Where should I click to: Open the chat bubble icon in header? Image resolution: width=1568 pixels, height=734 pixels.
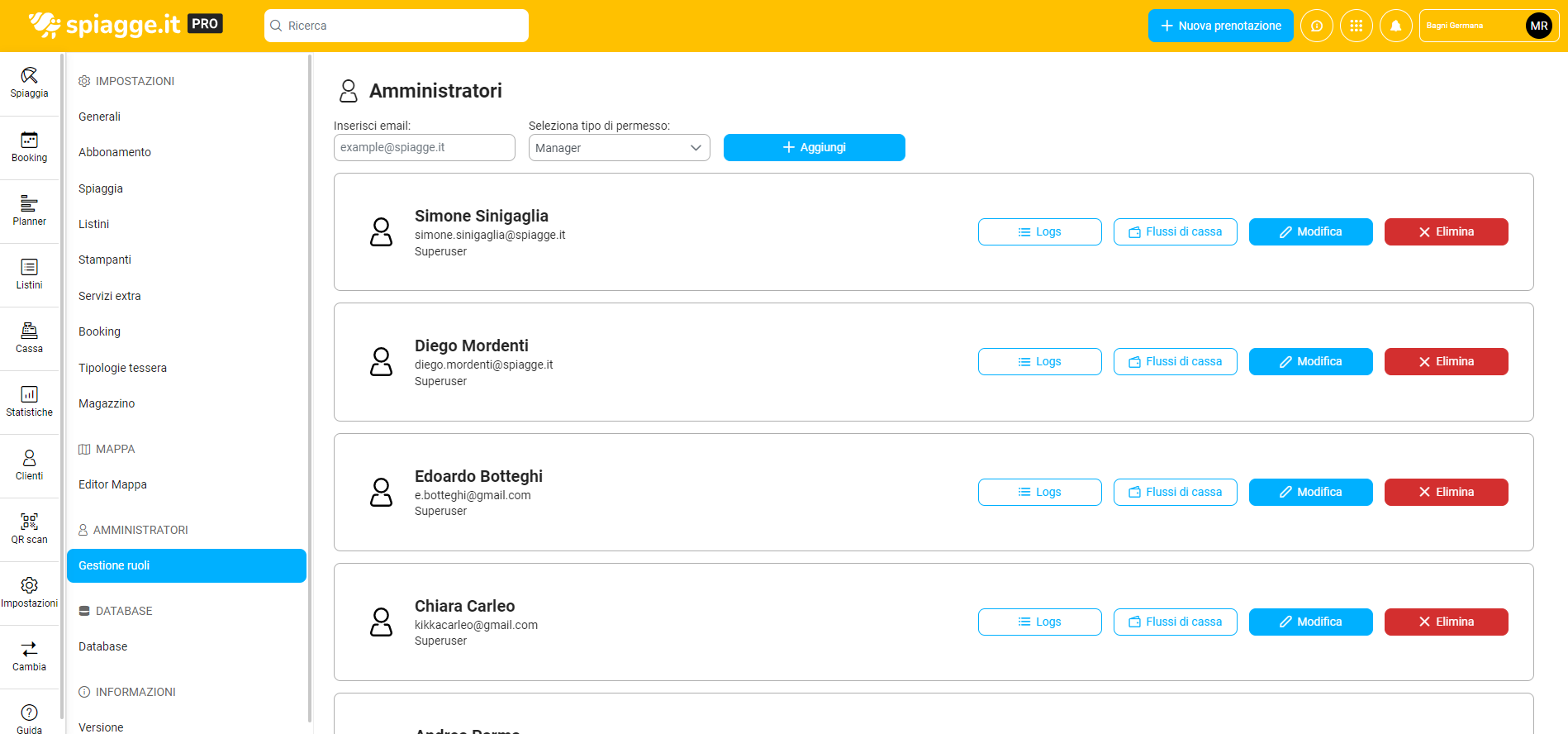(1316, 26)
